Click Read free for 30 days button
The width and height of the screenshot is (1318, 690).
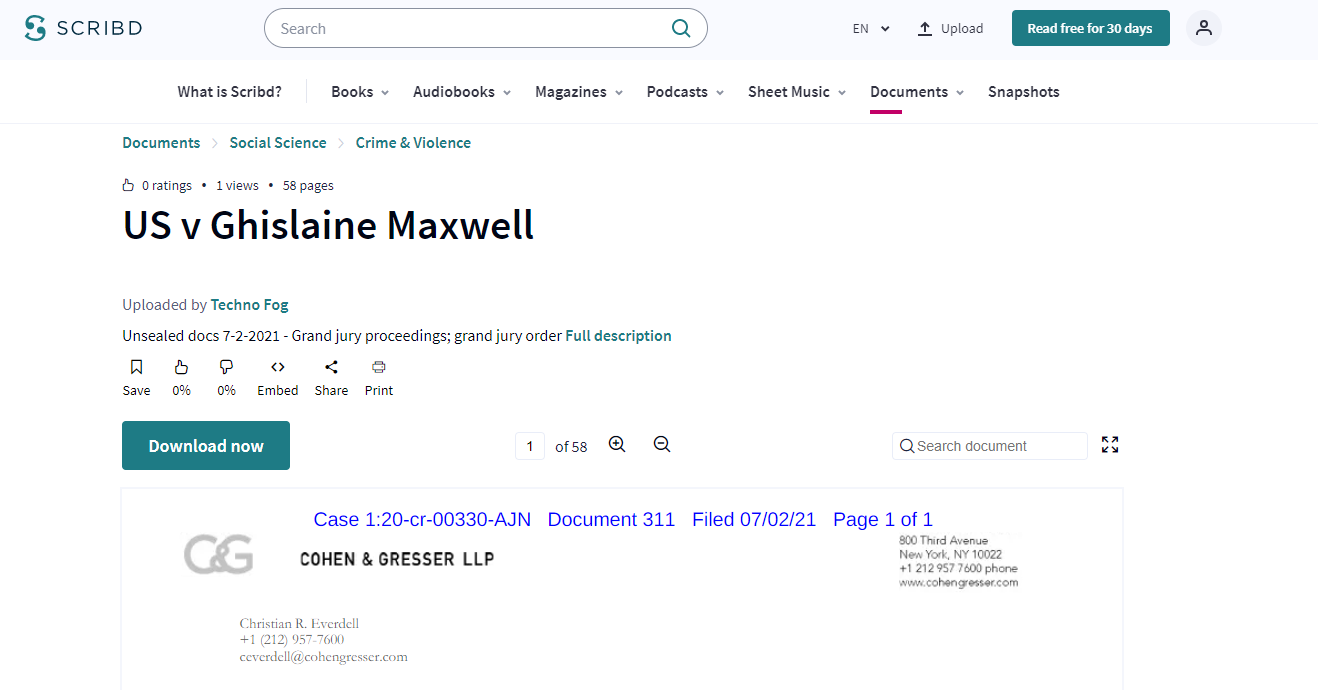[1090, 28]
